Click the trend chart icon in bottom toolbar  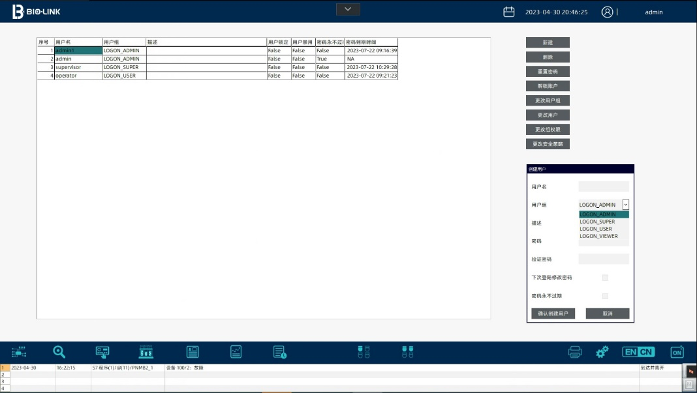click(236, 352)
